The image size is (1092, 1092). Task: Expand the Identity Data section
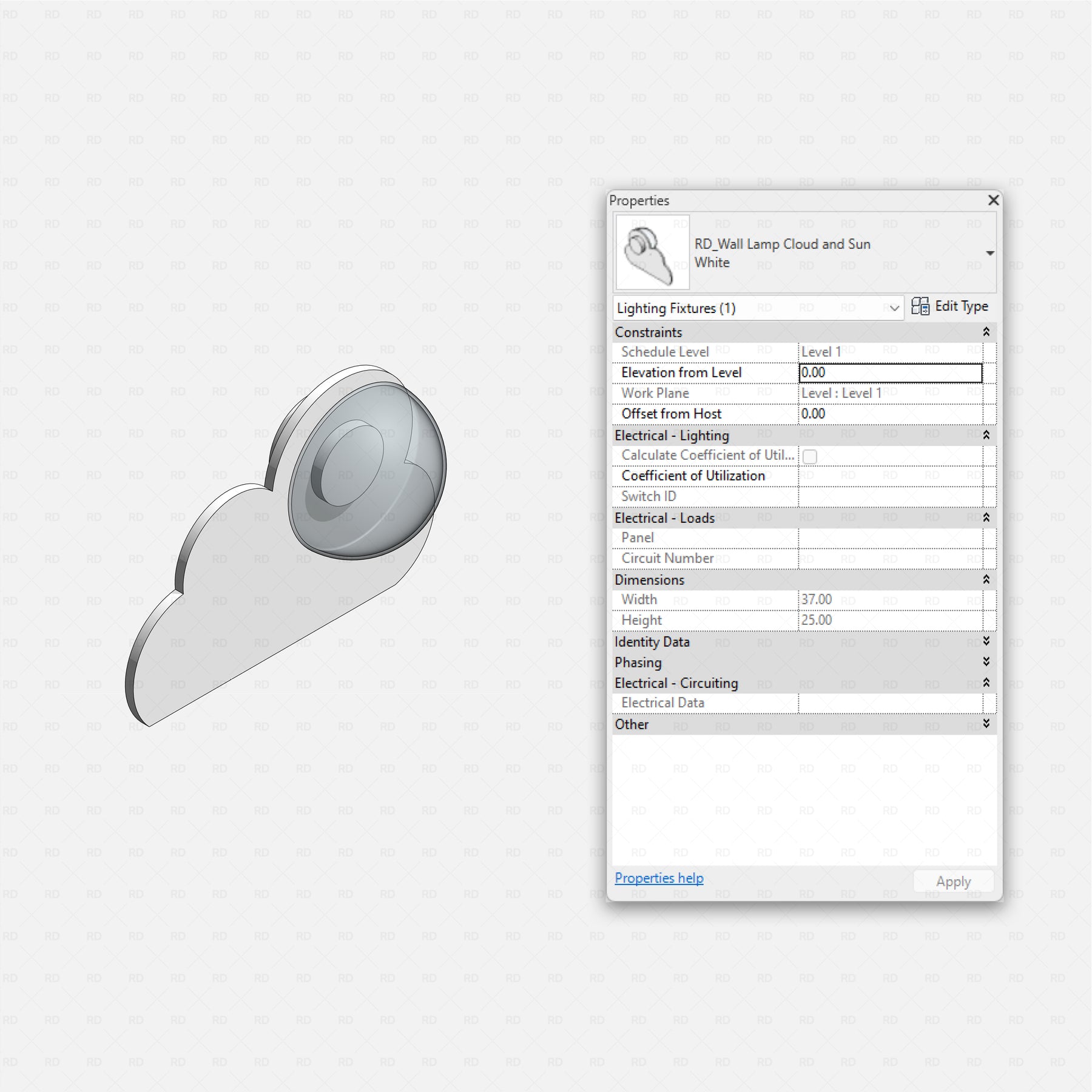point(986,641)
